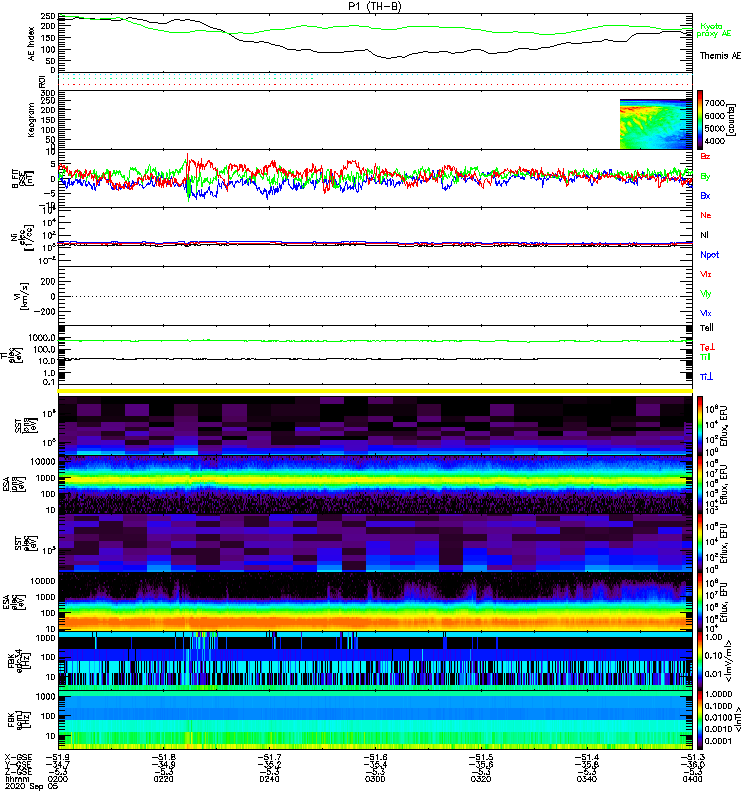Select the red Ne density legend label
This screenshot has width=750, height=800.
[706, 215]
